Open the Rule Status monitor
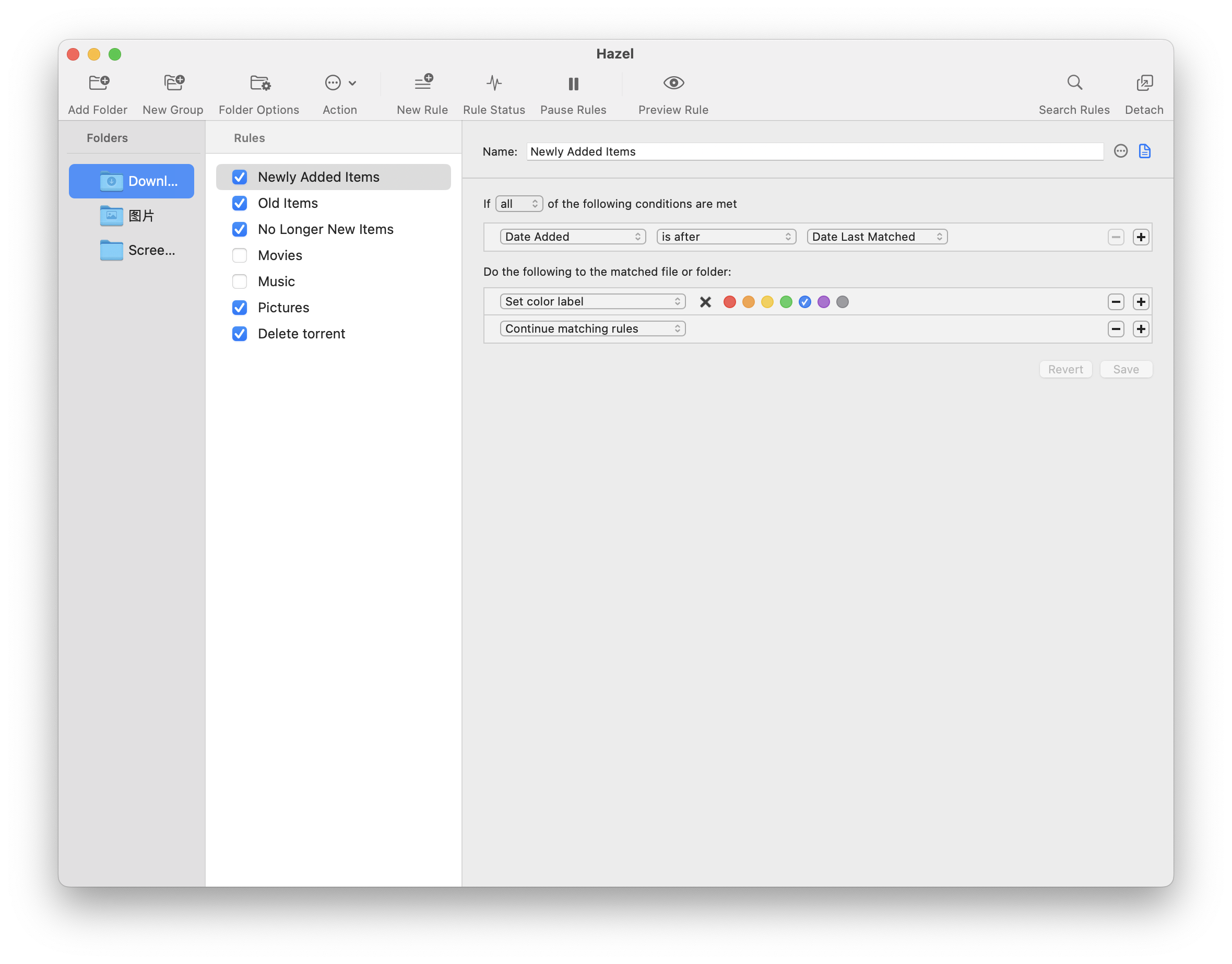 click(494, 83)
